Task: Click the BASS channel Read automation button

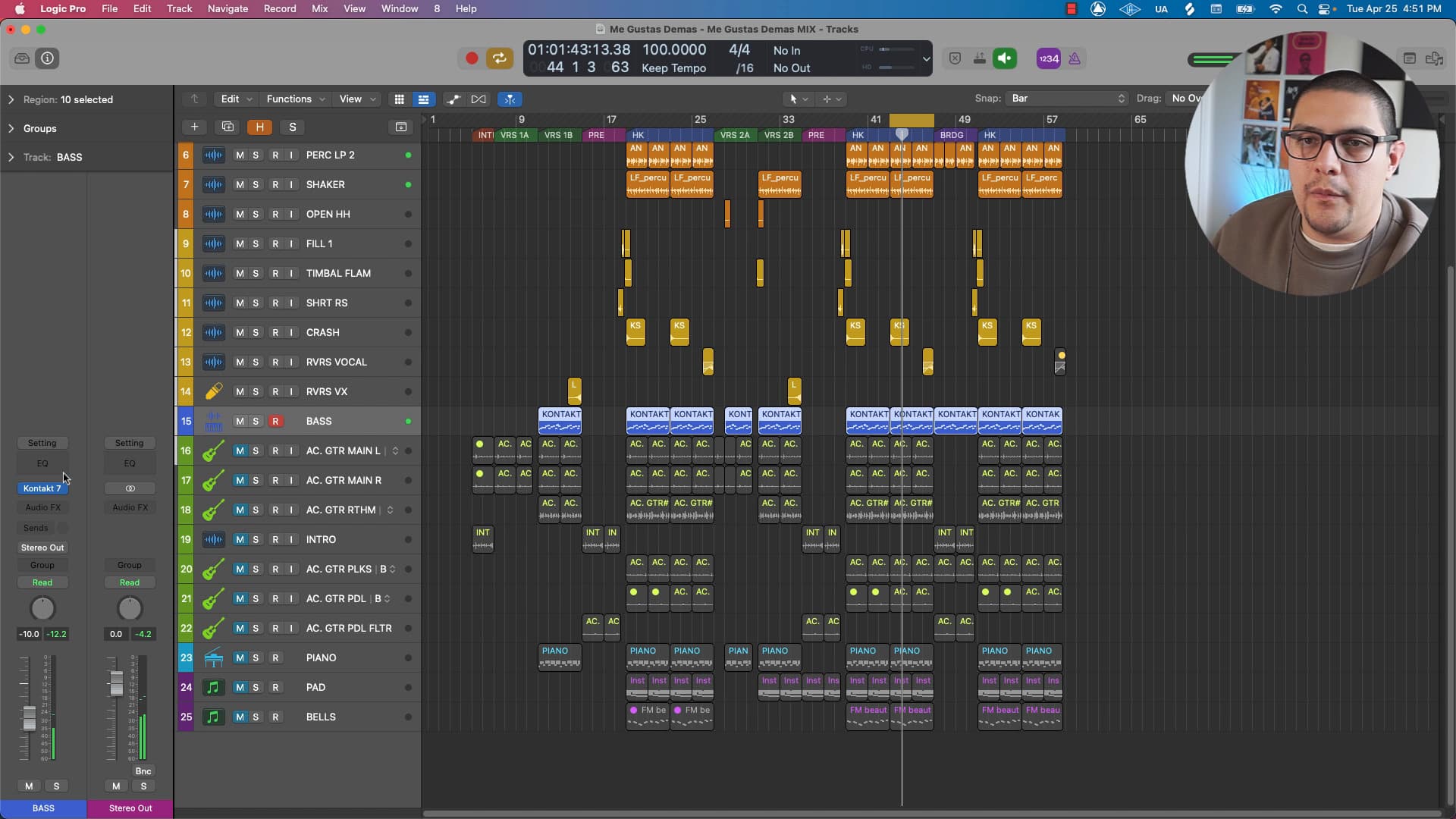Action: point(42,582)
